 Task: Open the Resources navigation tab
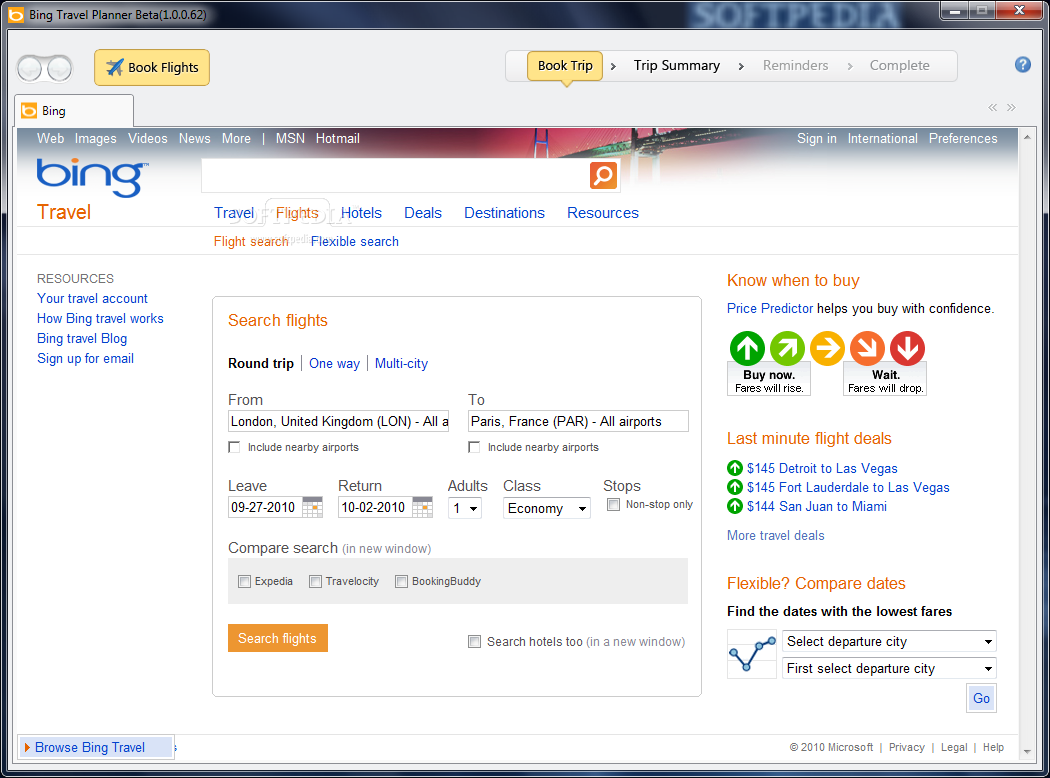[x=603, y=213]
